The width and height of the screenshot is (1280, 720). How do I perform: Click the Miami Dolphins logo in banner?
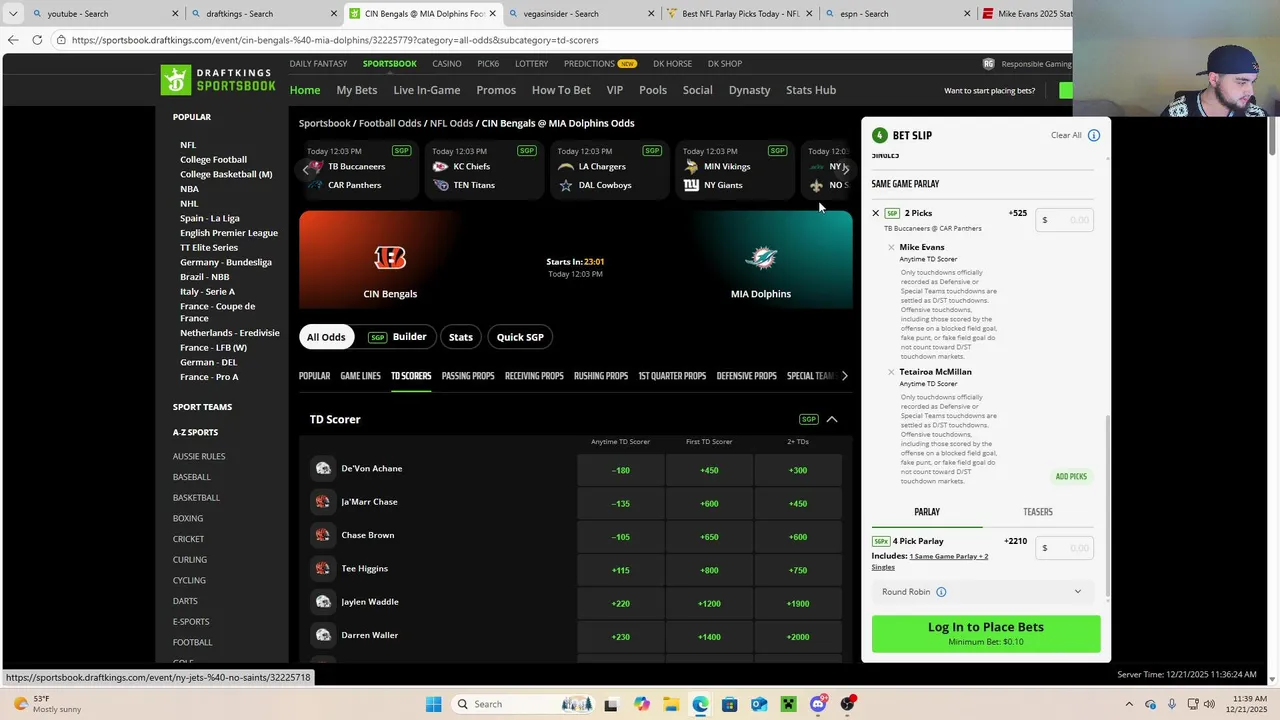(761, 258)
